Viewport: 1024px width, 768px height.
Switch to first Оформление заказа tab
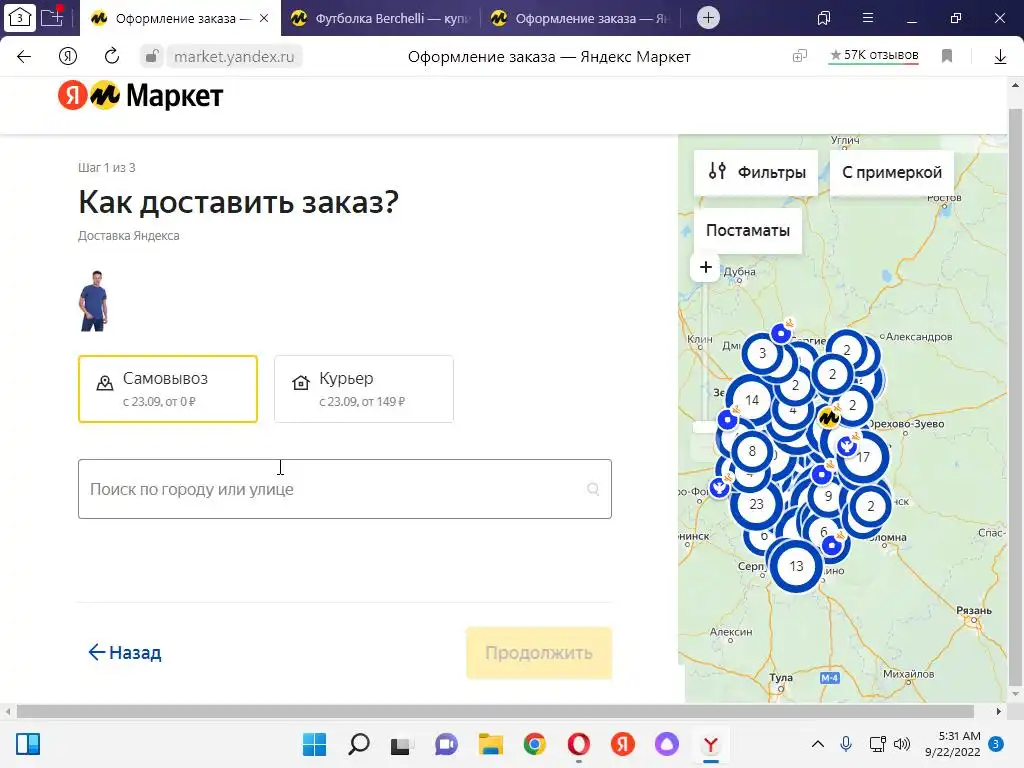[180, 18]
